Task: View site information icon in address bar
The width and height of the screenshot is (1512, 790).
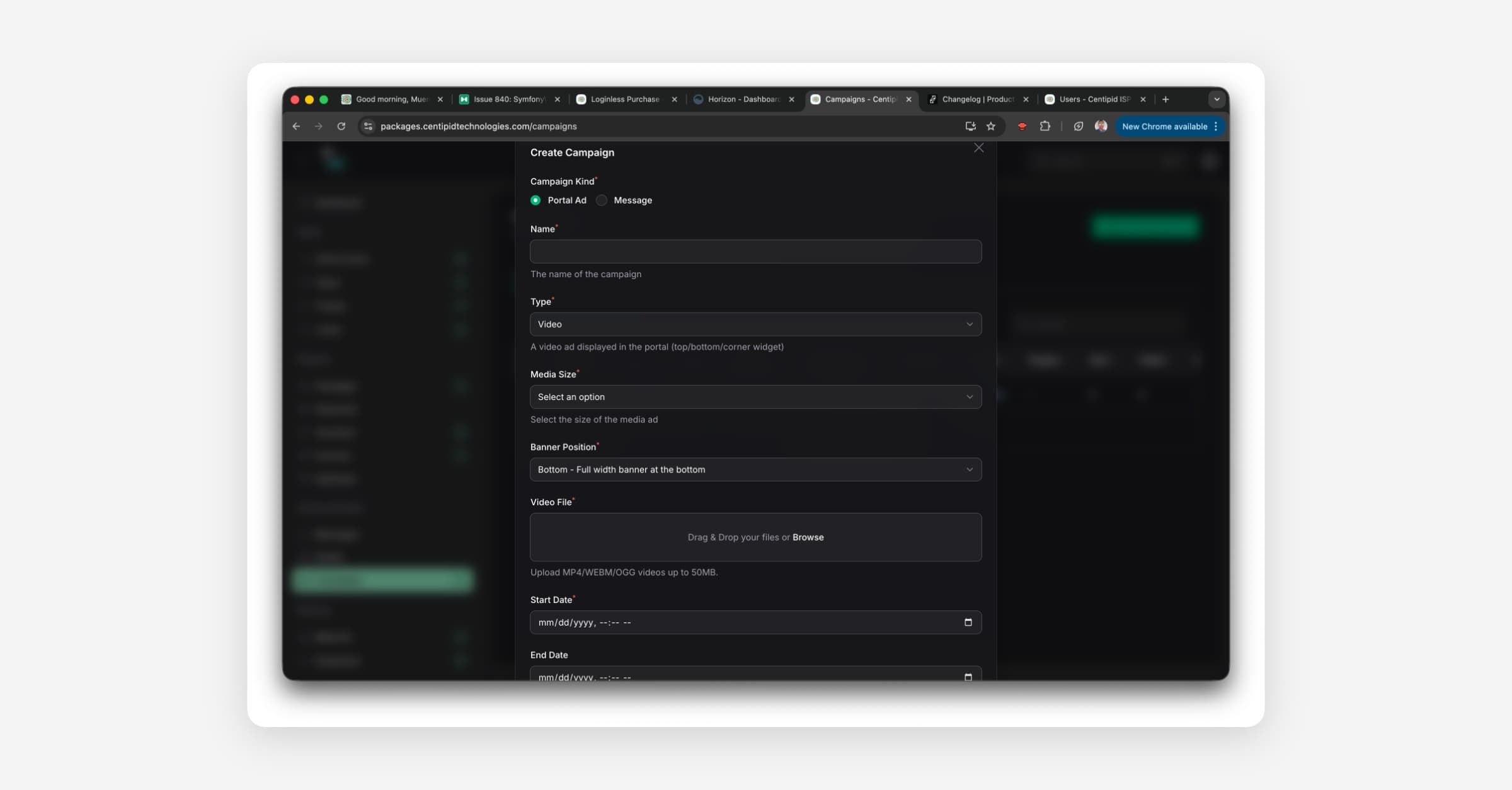Action: point(369,127)
